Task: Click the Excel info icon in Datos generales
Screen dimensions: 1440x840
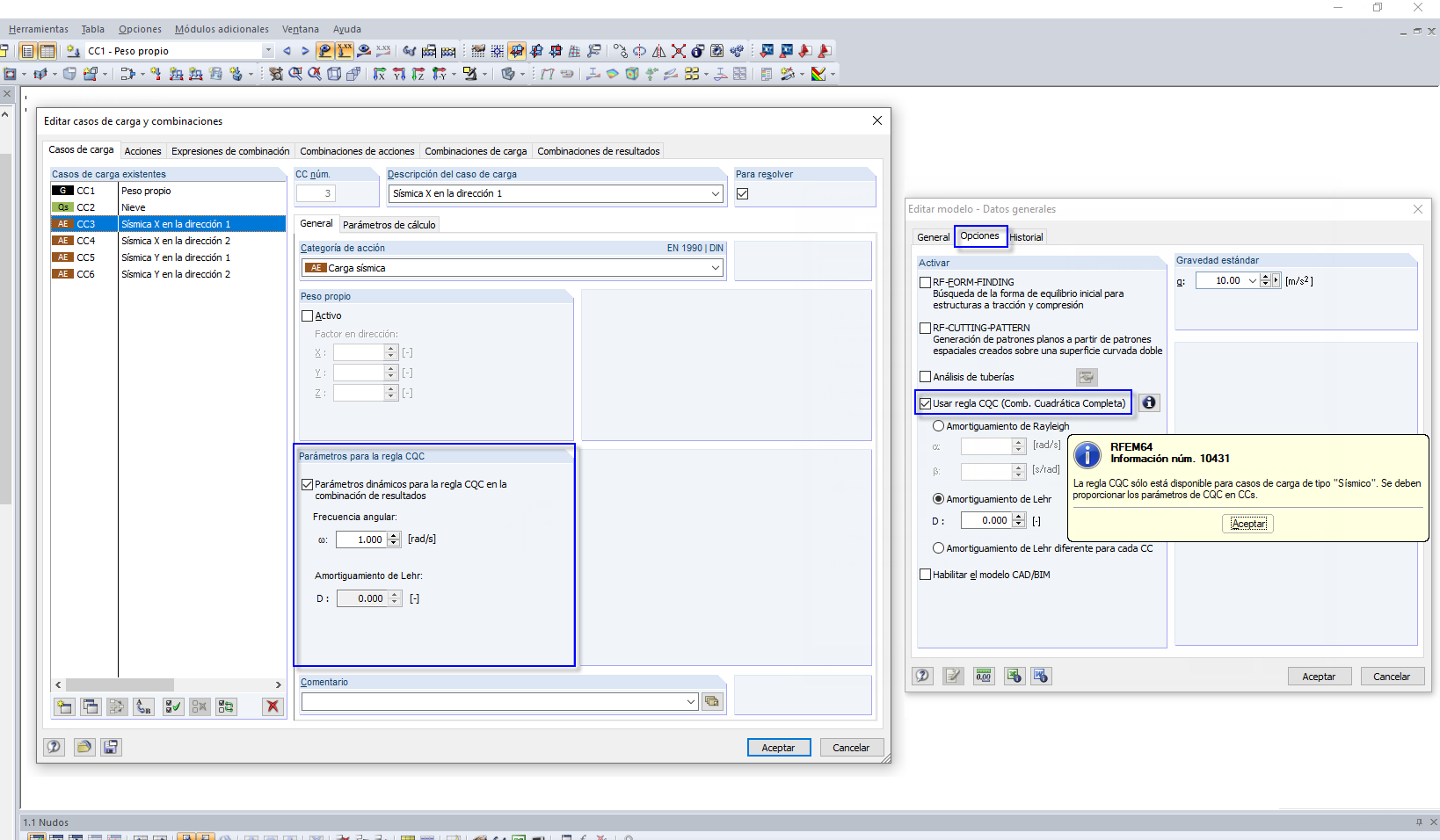Action: pos(1015,676)
